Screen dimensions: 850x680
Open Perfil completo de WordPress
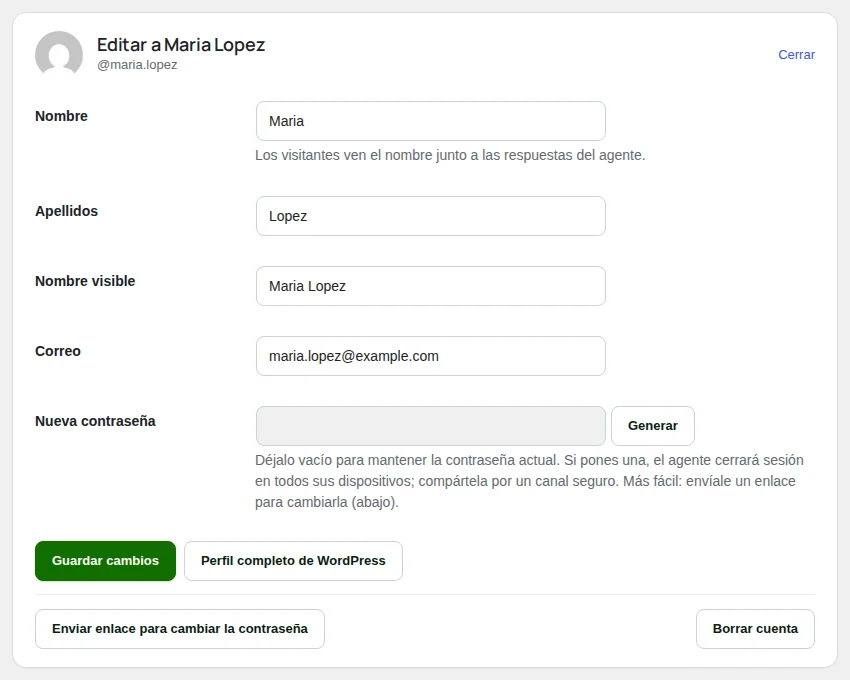(x=293, y=561)
